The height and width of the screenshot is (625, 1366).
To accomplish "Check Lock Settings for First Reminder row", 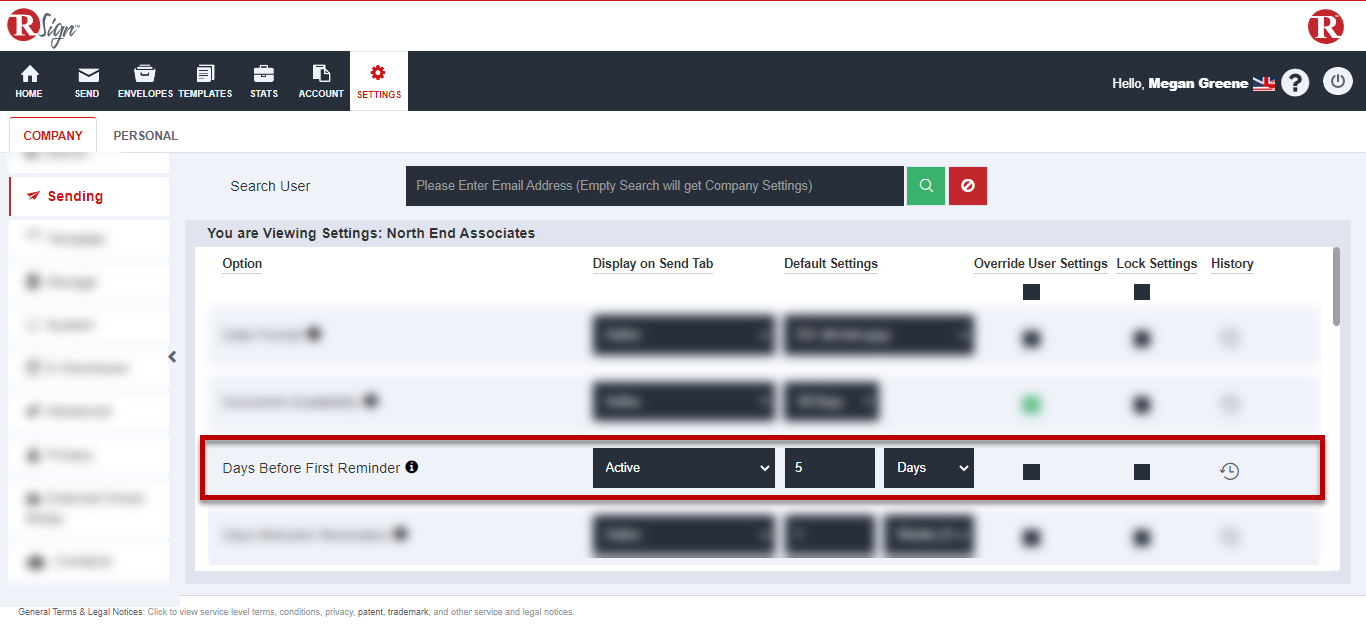I will click(x=1142, y=472).
